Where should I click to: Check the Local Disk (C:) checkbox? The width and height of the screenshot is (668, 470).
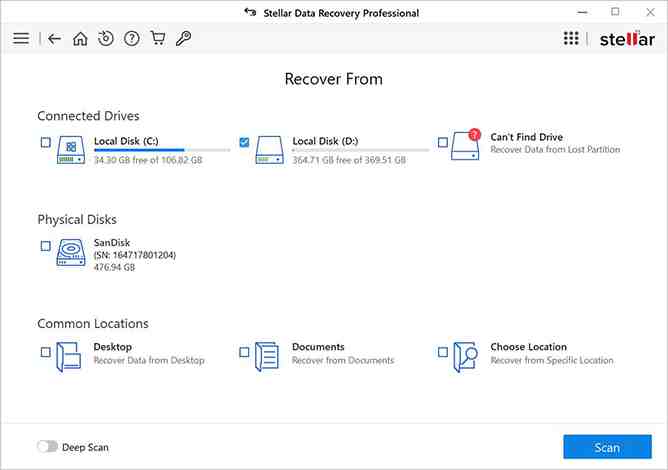click(x=45, y=143)
